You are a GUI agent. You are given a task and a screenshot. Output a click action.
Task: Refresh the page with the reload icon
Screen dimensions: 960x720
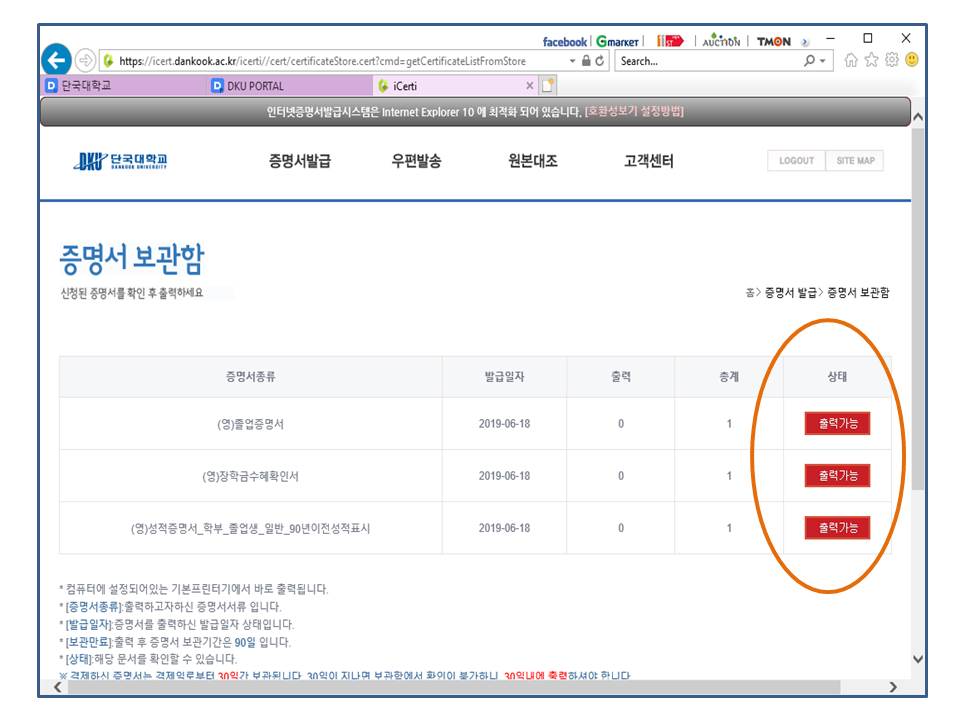tap(600, 61)
